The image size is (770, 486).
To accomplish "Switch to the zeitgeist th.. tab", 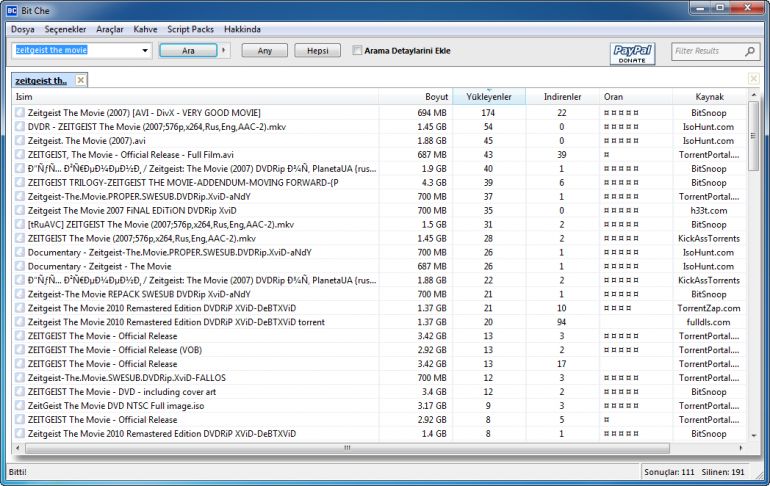I will click(x=41, y=80).
